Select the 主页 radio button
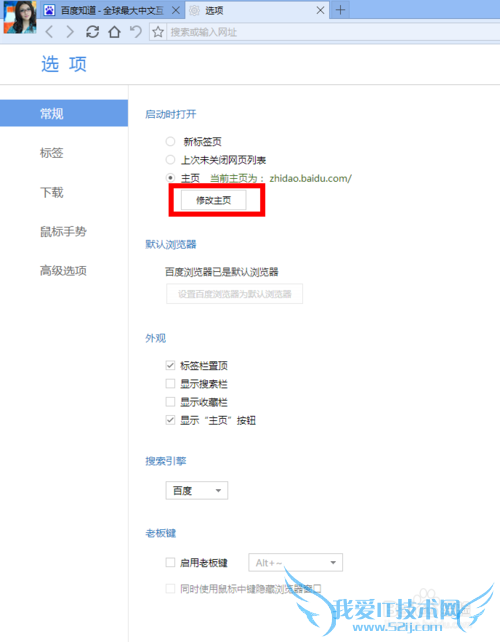 pos(170,178)
